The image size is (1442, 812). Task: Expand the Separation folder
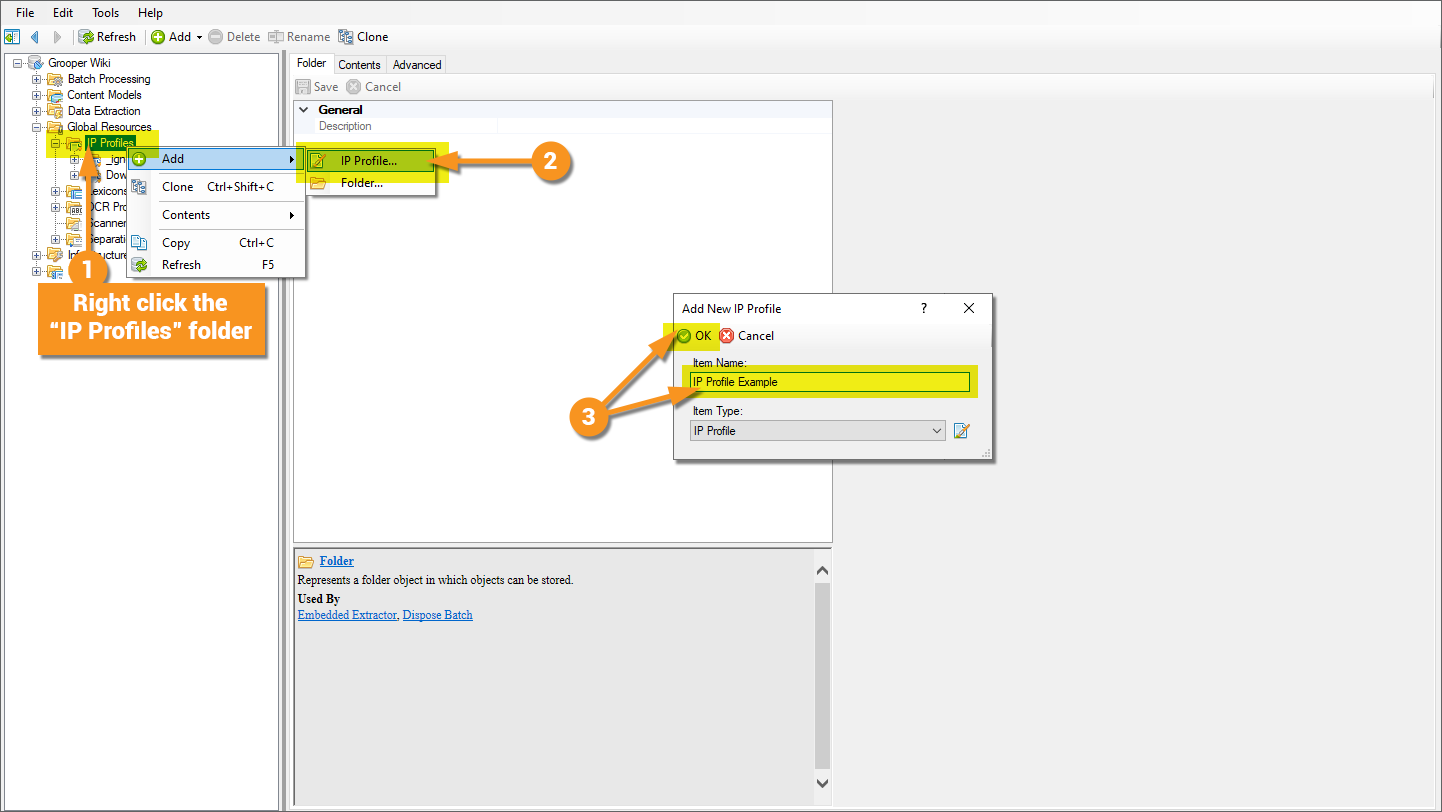coord(56,239)
